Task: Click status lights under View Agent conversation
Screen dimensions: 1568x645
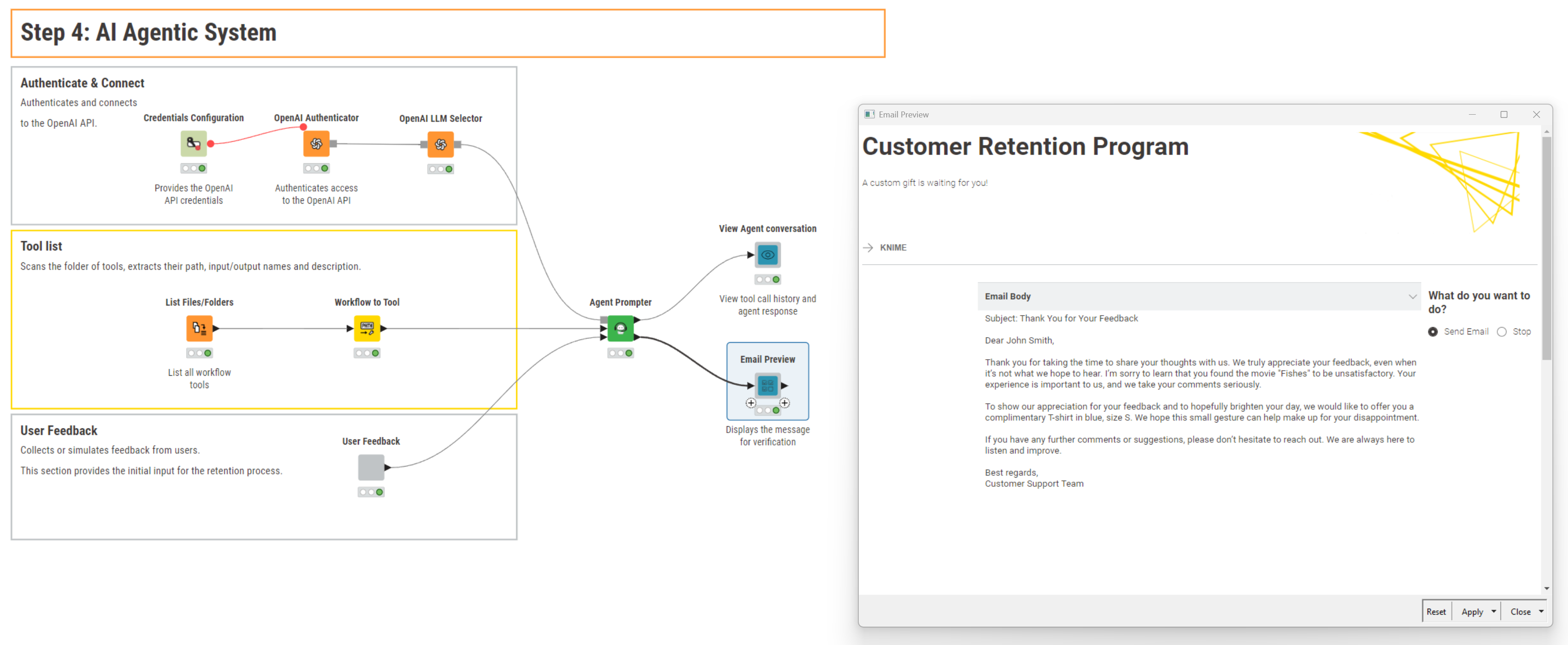Action: 767,280
